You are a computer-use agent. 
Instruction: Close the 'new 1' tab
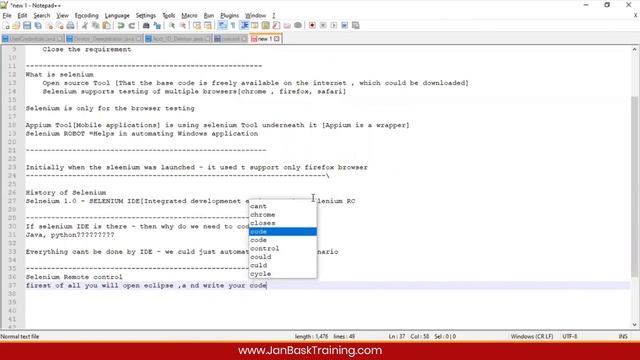pos(277,39)
